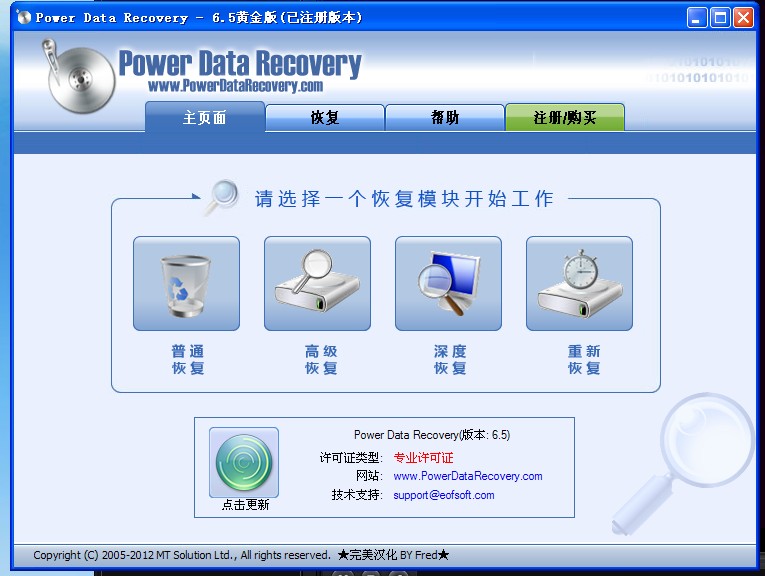
Task: Click the green 点击更新 update icon
Action: coord(244,462)
